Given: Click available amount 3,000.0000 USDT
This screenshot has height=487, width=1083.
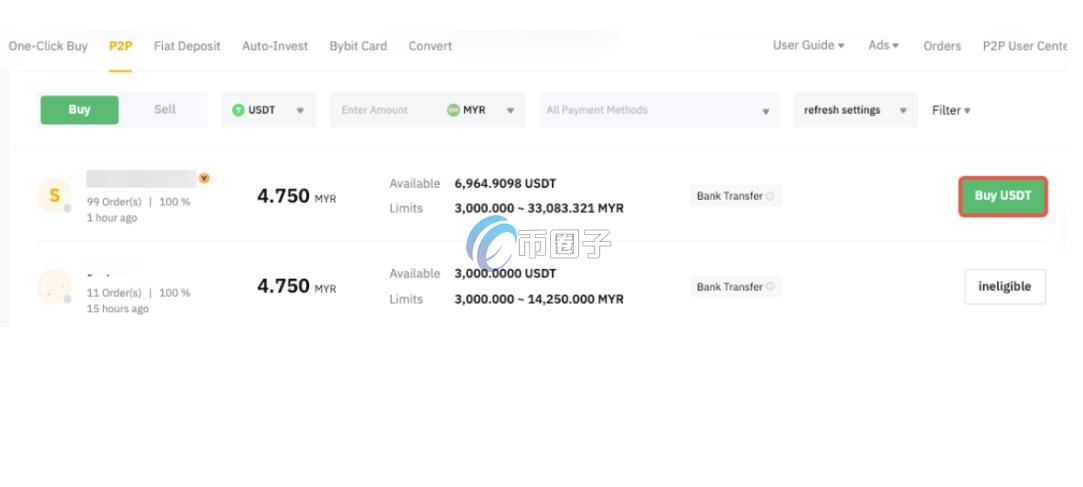Looking at the screenshot, I should pyautogui.click(x=505, y=274).
